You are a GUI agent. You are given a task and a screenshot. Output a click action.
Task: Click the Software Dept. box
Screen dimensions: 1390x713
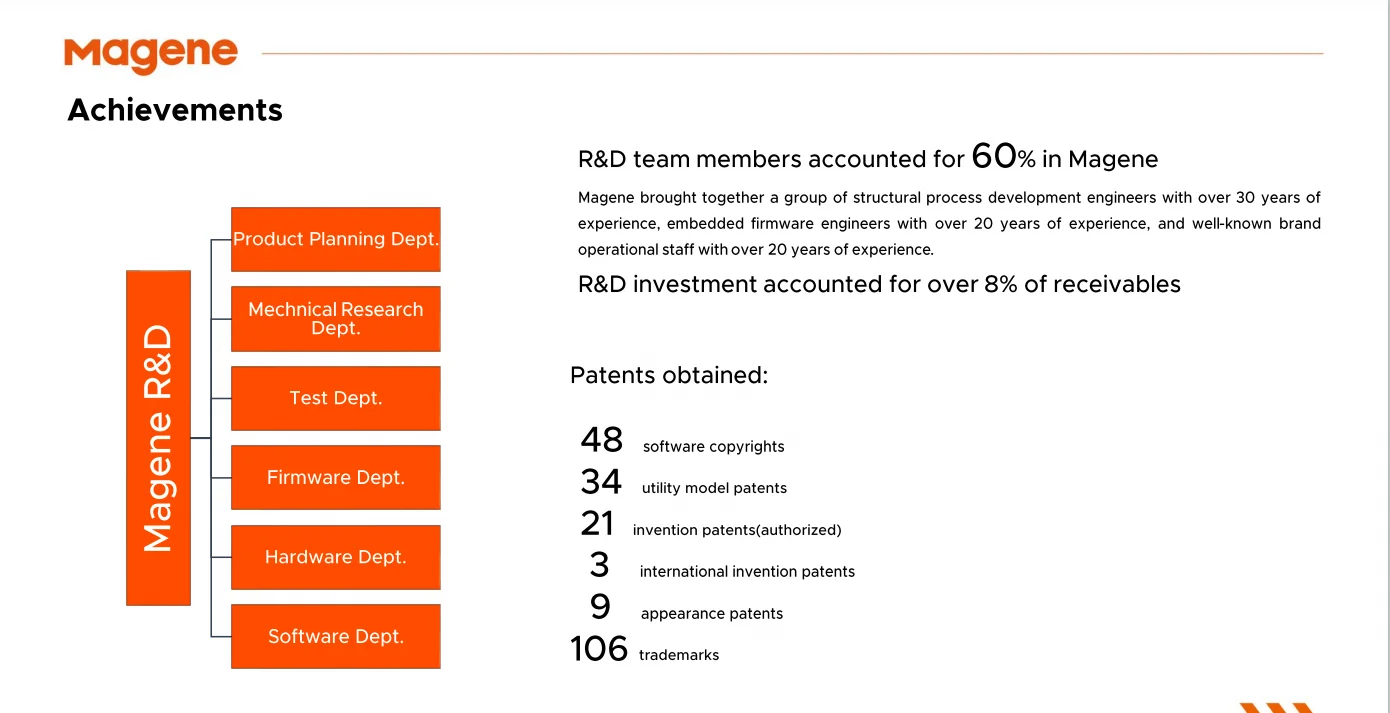[x=335, y=636]
